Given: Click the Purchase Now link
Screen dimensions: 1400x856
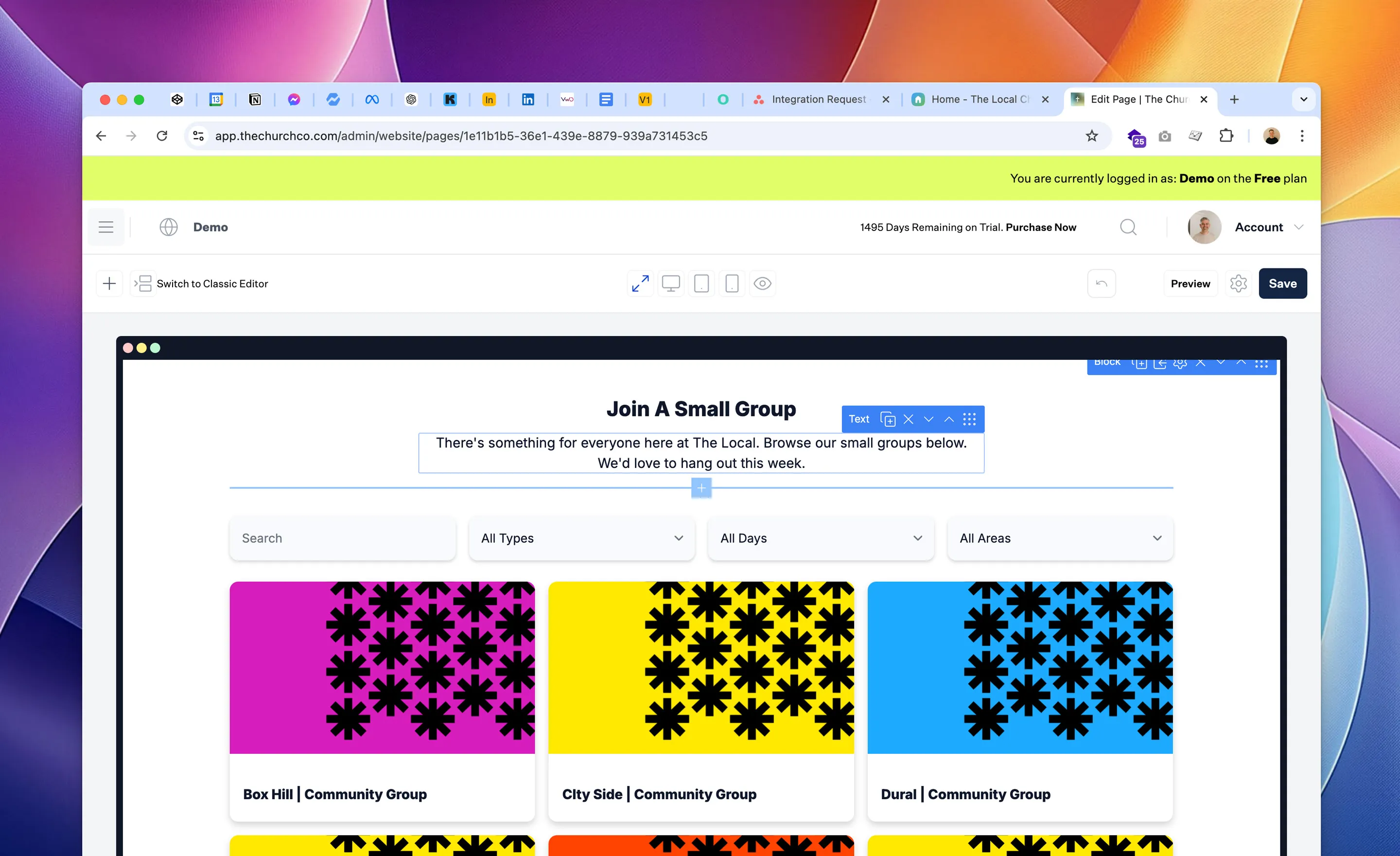Looking at the screenshot, I should point(1040,227).
